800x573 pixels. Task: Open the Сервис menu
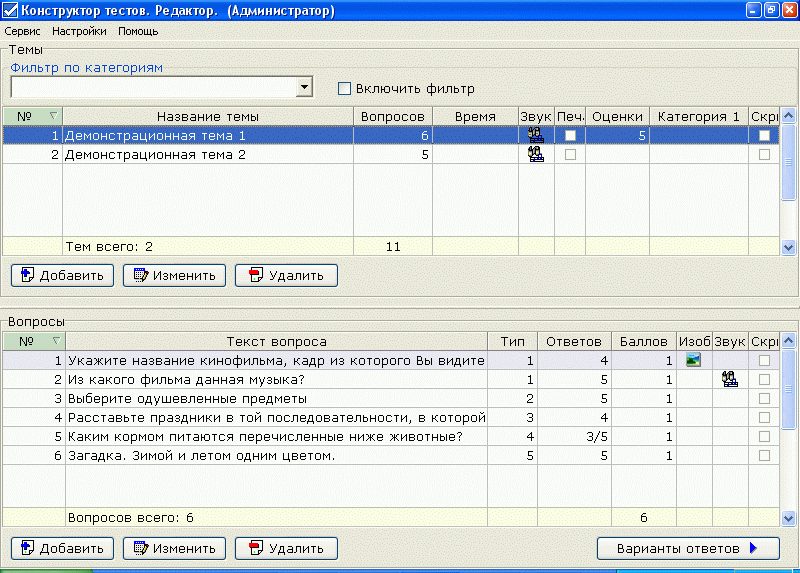[22, 31]
